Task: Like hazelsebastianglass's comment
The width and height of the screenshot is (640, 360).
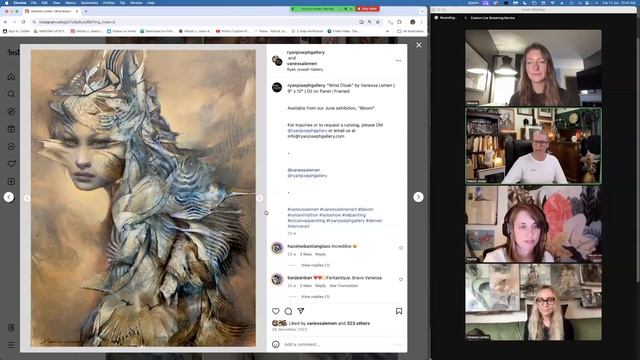Action: (401, 248)
